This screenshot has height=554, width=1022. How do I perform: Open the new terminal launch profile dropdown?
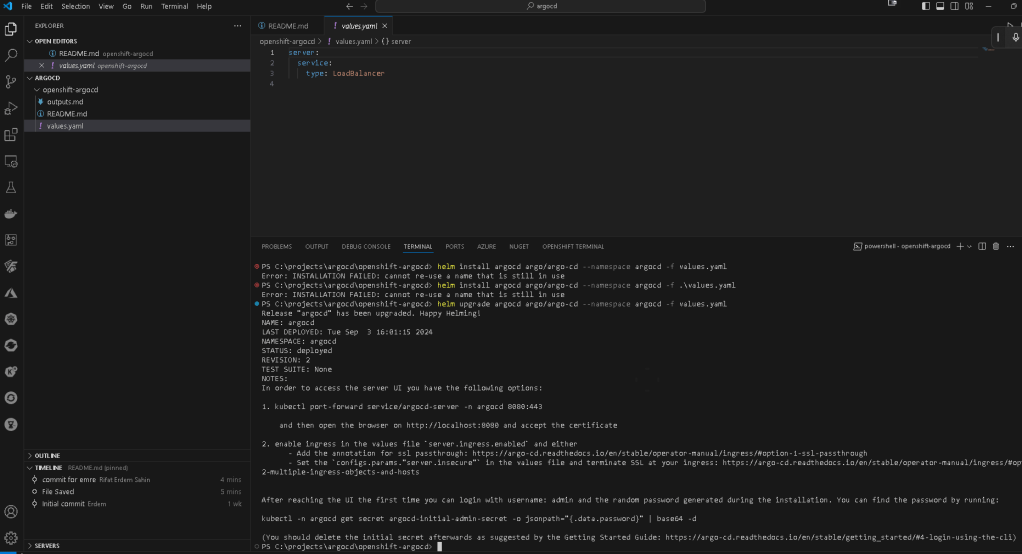(x=969, y=246)
